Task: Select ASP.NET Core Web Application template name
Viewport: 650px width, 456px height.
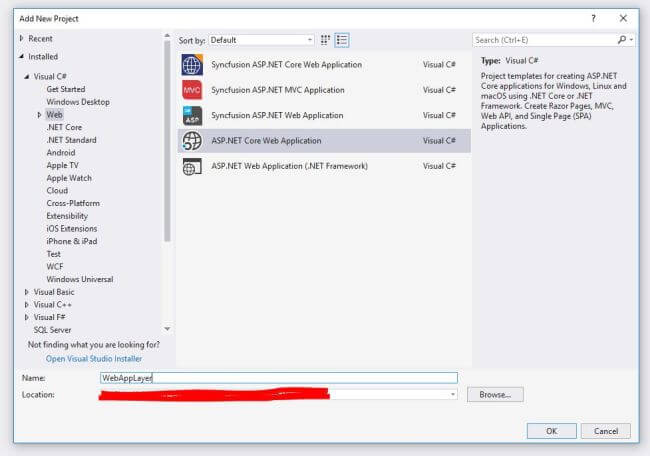Action: click(x=266, y=141)
